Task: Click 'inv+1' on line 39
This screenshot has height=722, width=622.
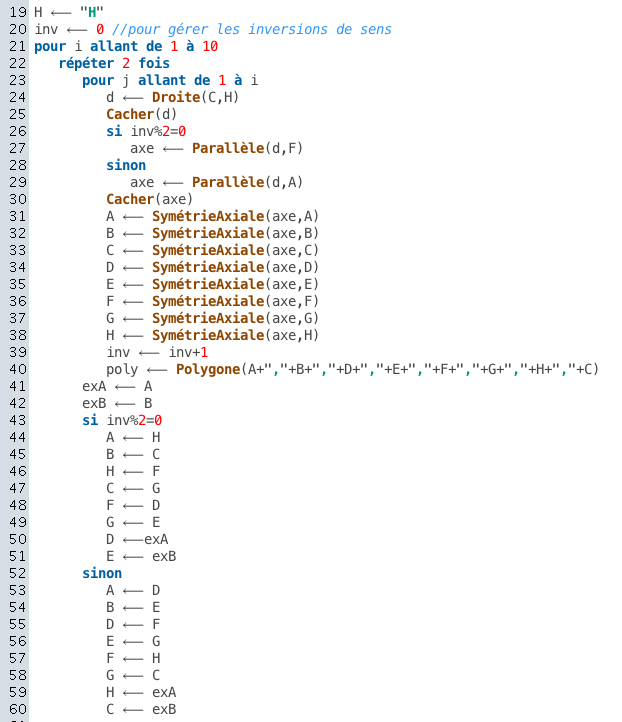Action: coord(188,352)
